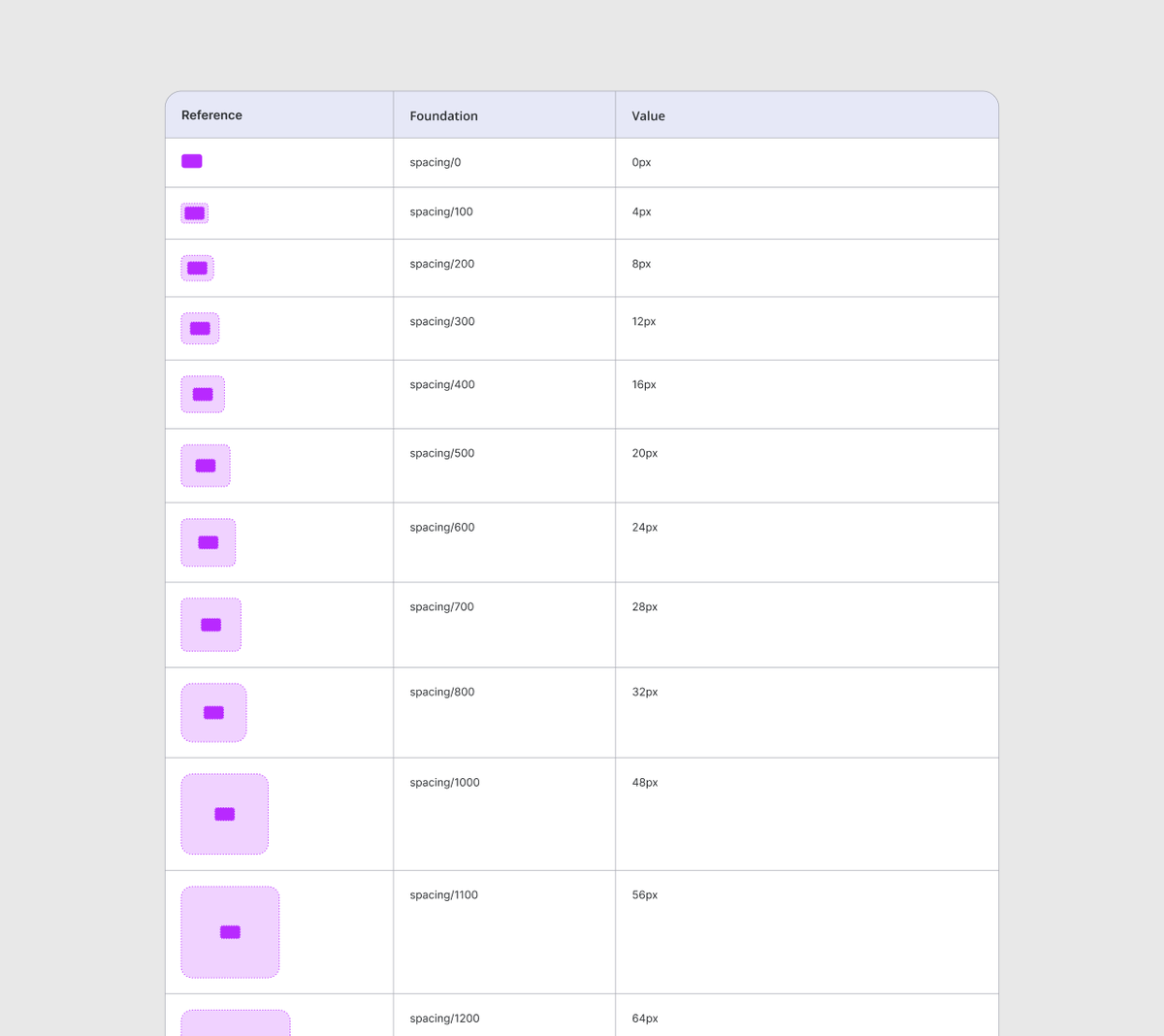Select the spacing/0 token name
The image size is (1164, 1036).
point(436,163)
